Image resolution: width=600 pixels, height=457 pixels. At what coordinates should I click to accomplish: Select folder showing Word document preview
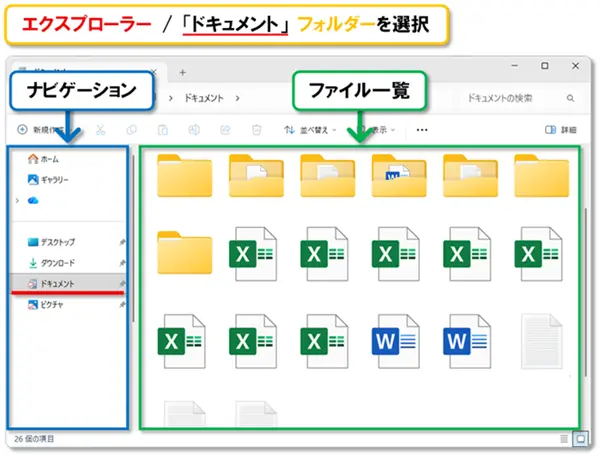tap(399, 176)
